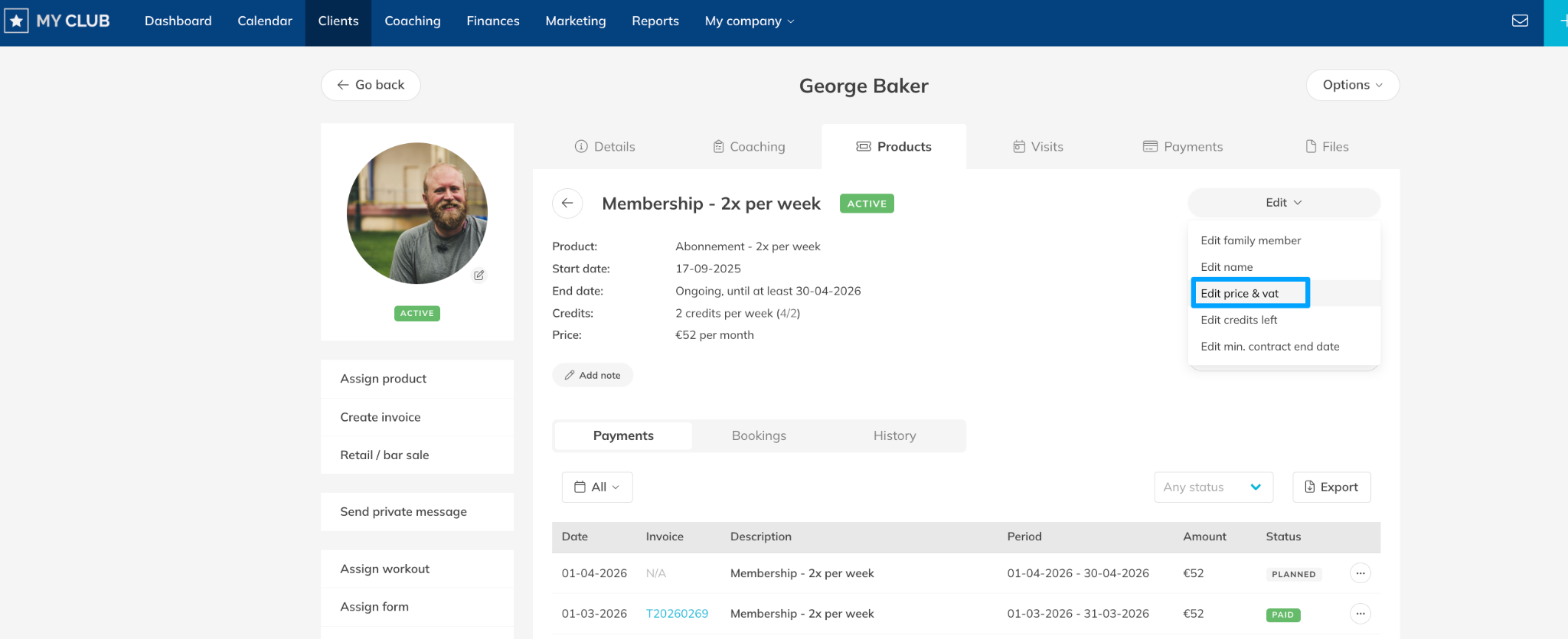Click the My Club star logo icon

(x=16, y=21)
